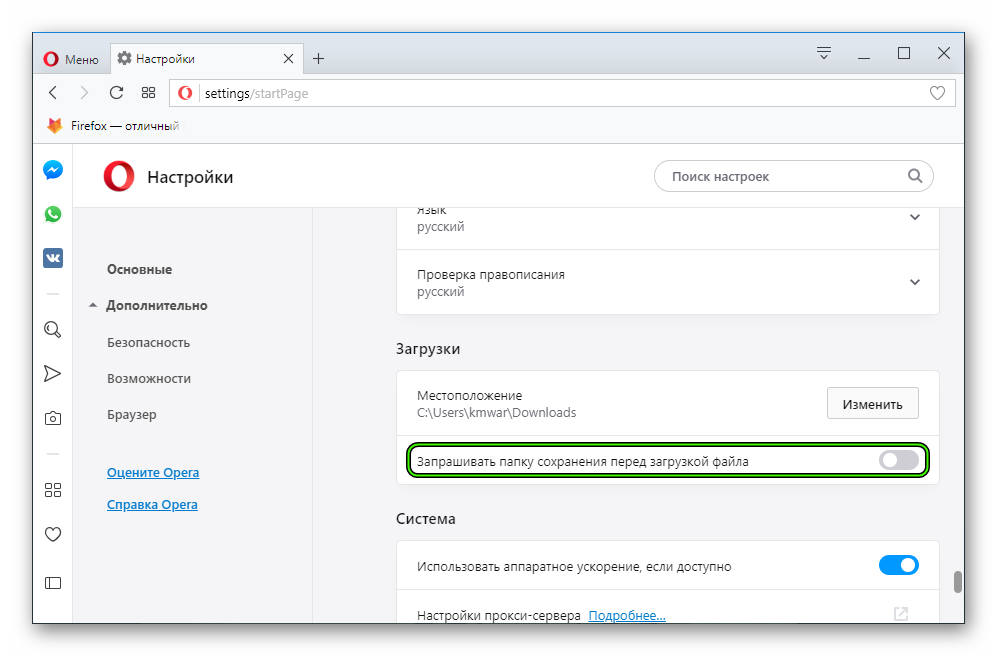Open the Opera Menu button
Viewport: 997px width, 656px height.
[71, 59]
